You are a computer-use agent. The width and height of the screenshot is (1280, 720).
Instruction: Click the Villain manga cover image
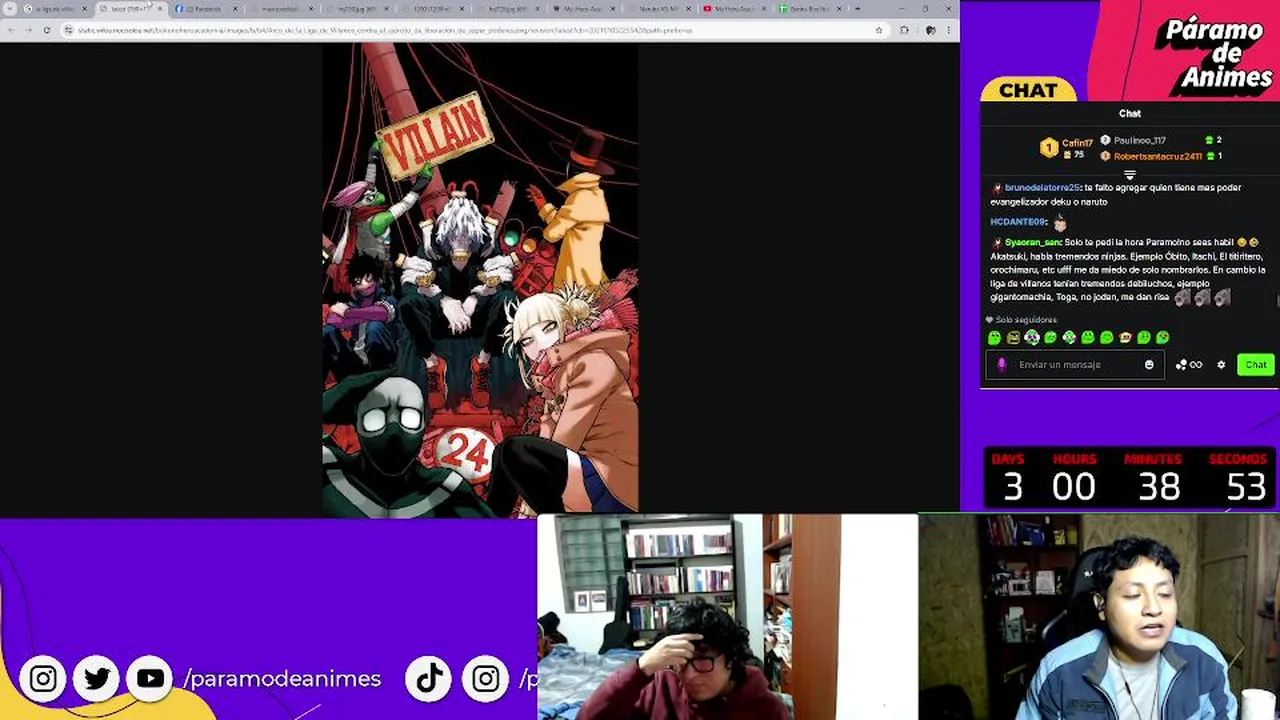[x=480, y=280]
